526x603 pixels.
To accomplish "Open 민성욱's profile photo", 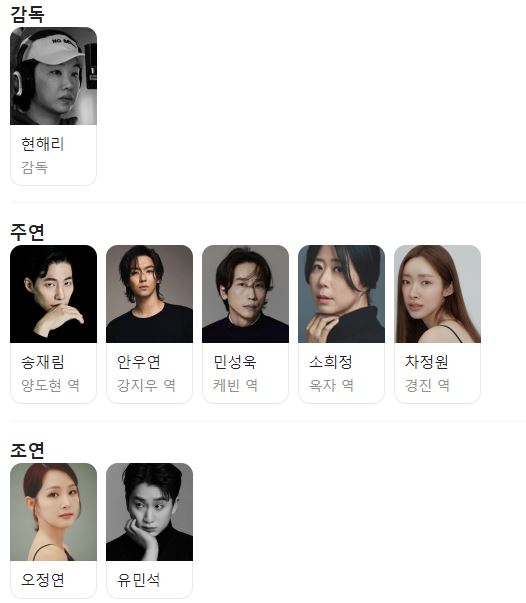I will coord(246,294).
